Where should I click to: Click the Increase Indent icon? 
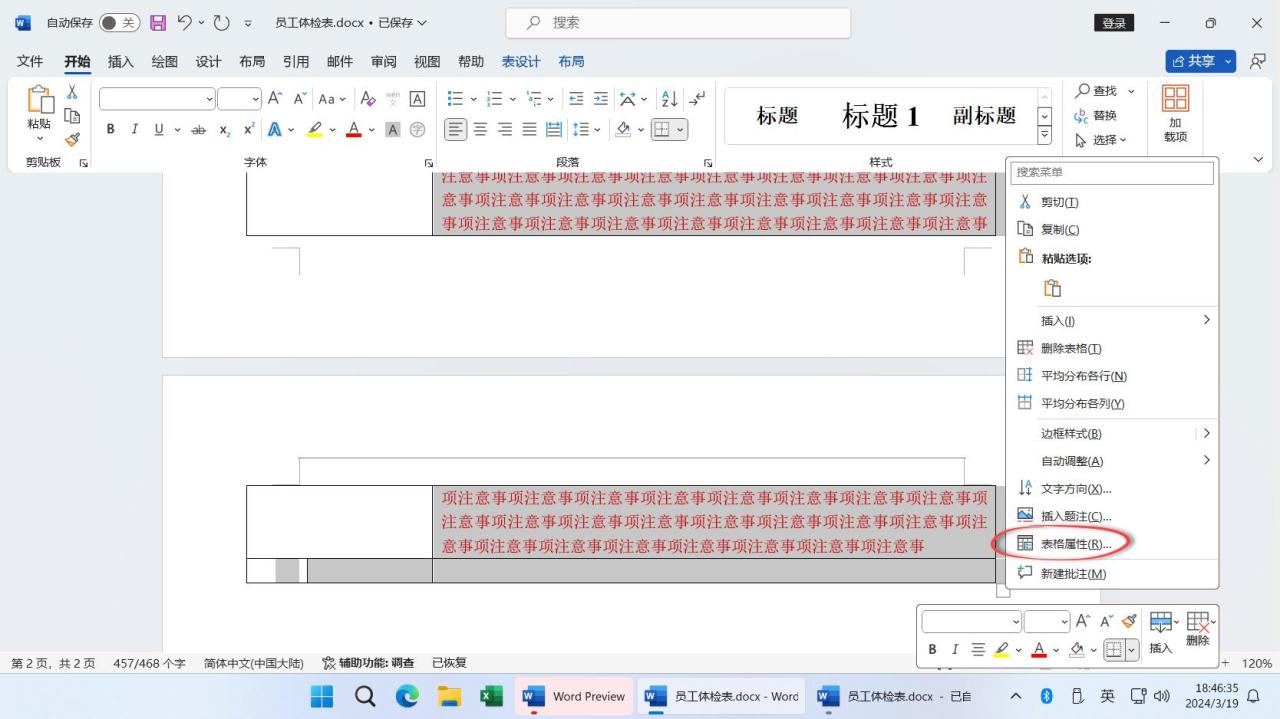click(599, 98)
